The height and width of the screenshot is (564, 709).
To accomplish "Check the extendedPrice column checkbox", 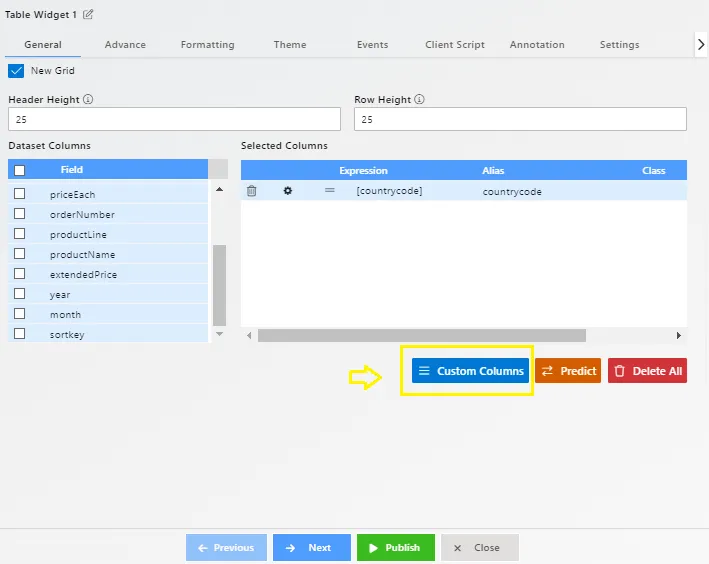I will tap(19, 274).
